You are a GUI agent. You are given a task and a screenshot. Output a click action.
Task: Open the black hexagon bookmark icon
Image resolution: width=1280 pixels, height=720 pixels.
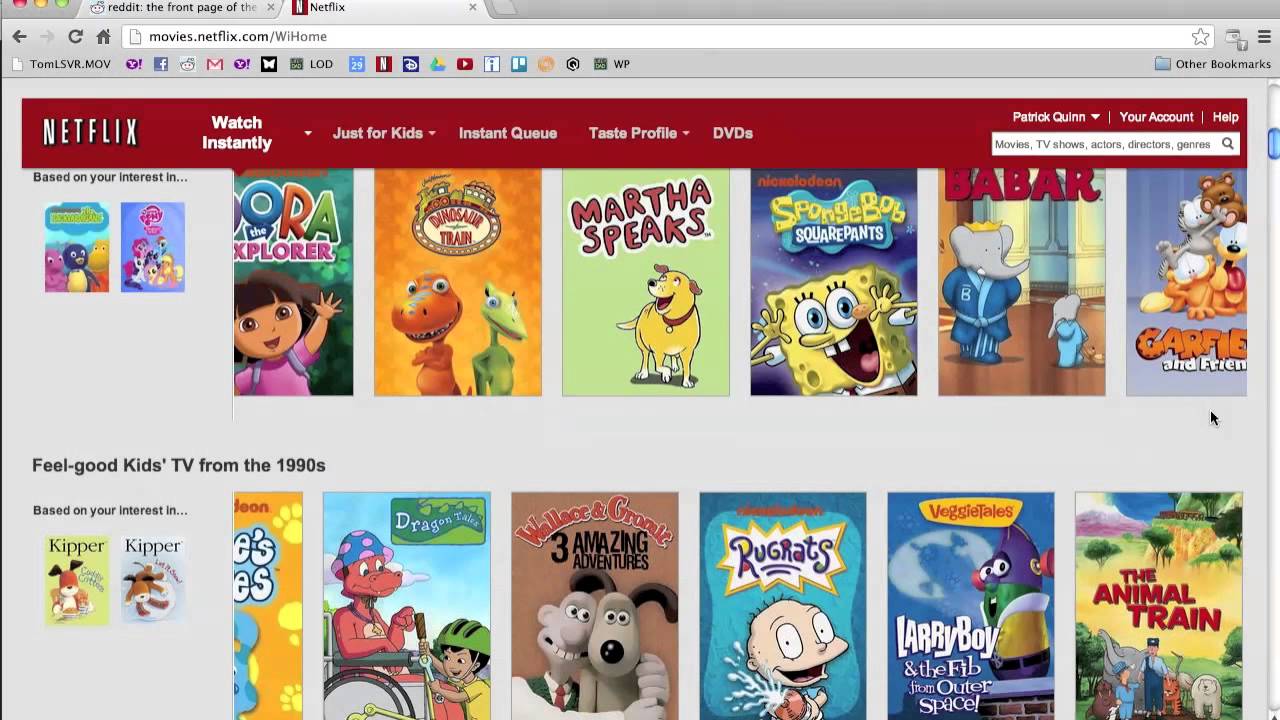[572, 64]
